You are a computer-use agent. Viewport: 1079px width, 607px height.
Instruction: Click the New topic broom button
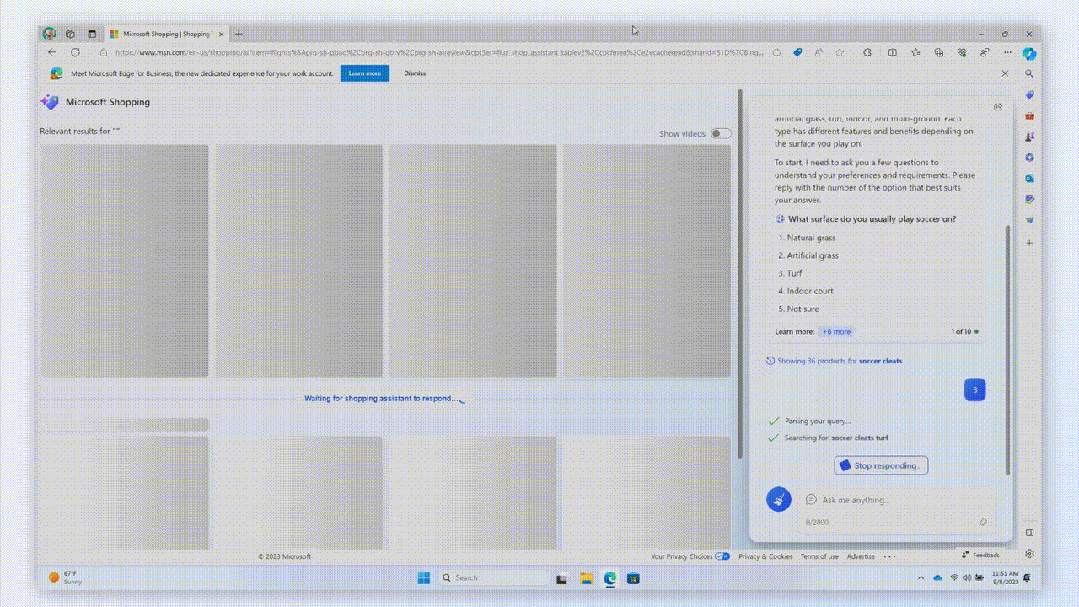779,499
